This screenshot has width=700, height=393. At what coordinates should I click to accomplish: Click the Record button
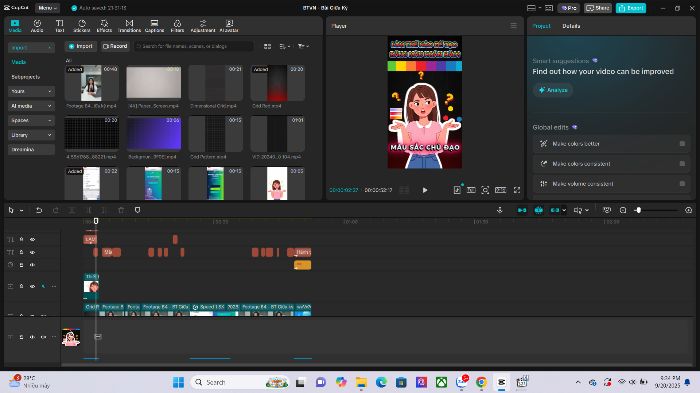tap(115, 46)
